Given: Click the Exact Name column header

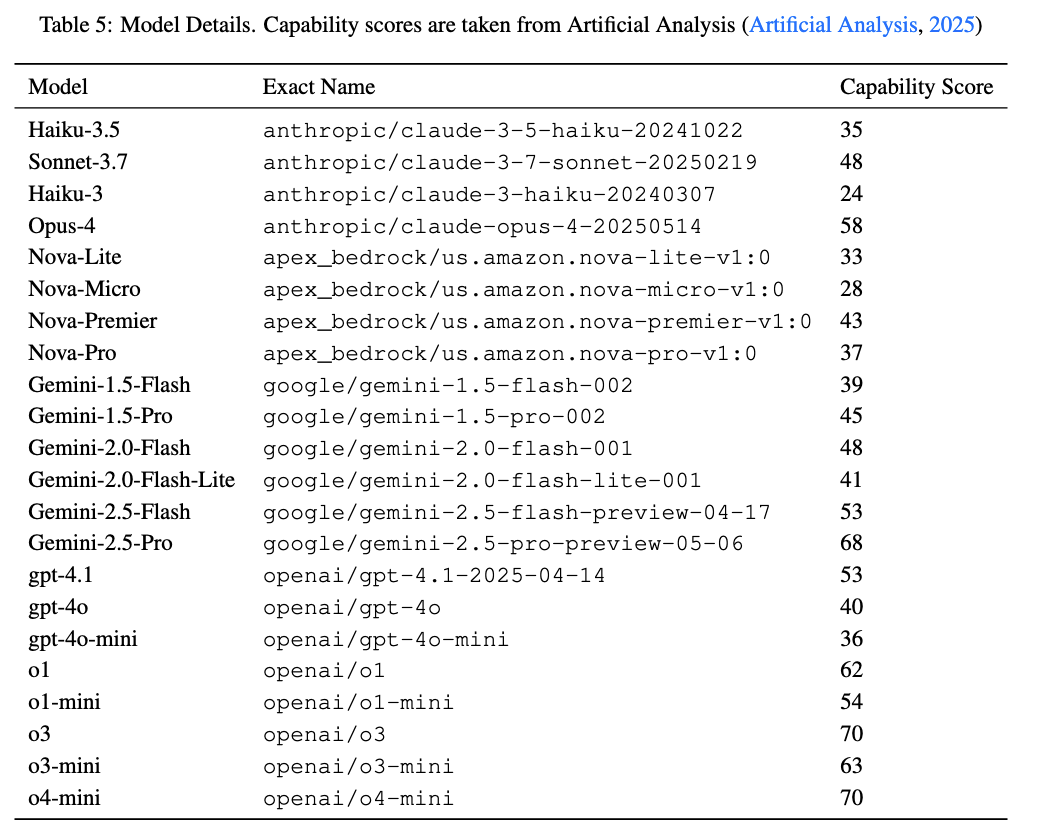Looking at the screenshot, I should [x=319, y=87].
